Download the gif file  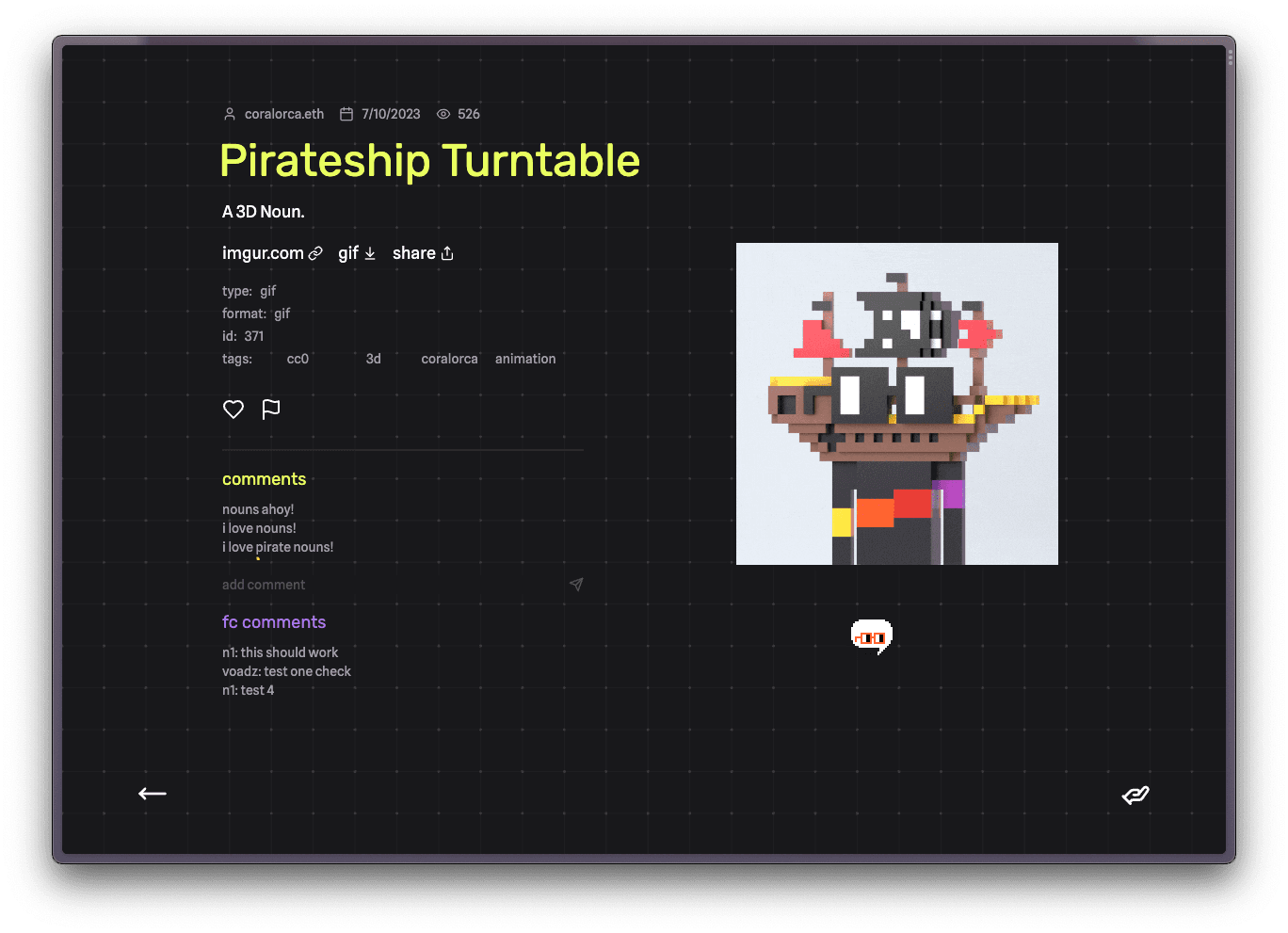coord(357,253)
